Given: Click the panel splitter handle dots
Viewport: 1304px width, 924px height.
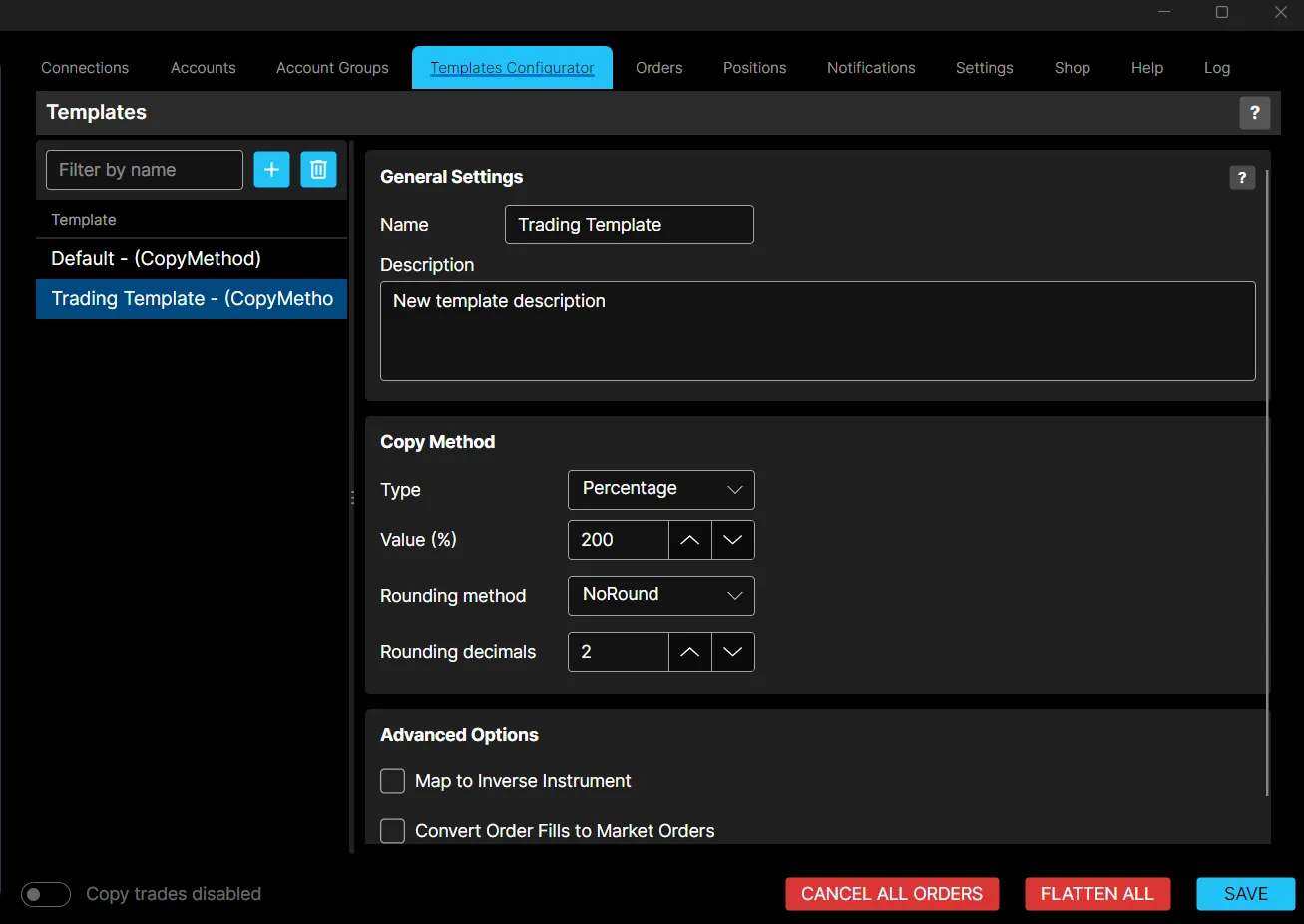Looking at the screenshot, I should coord(352,497).
